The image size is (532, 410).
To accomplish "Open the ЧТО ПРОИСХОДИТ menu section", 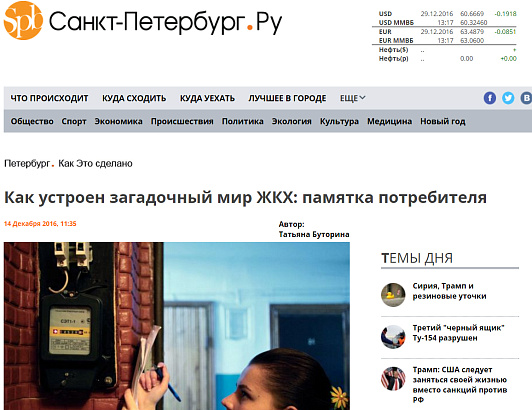I will coord(49,98).
